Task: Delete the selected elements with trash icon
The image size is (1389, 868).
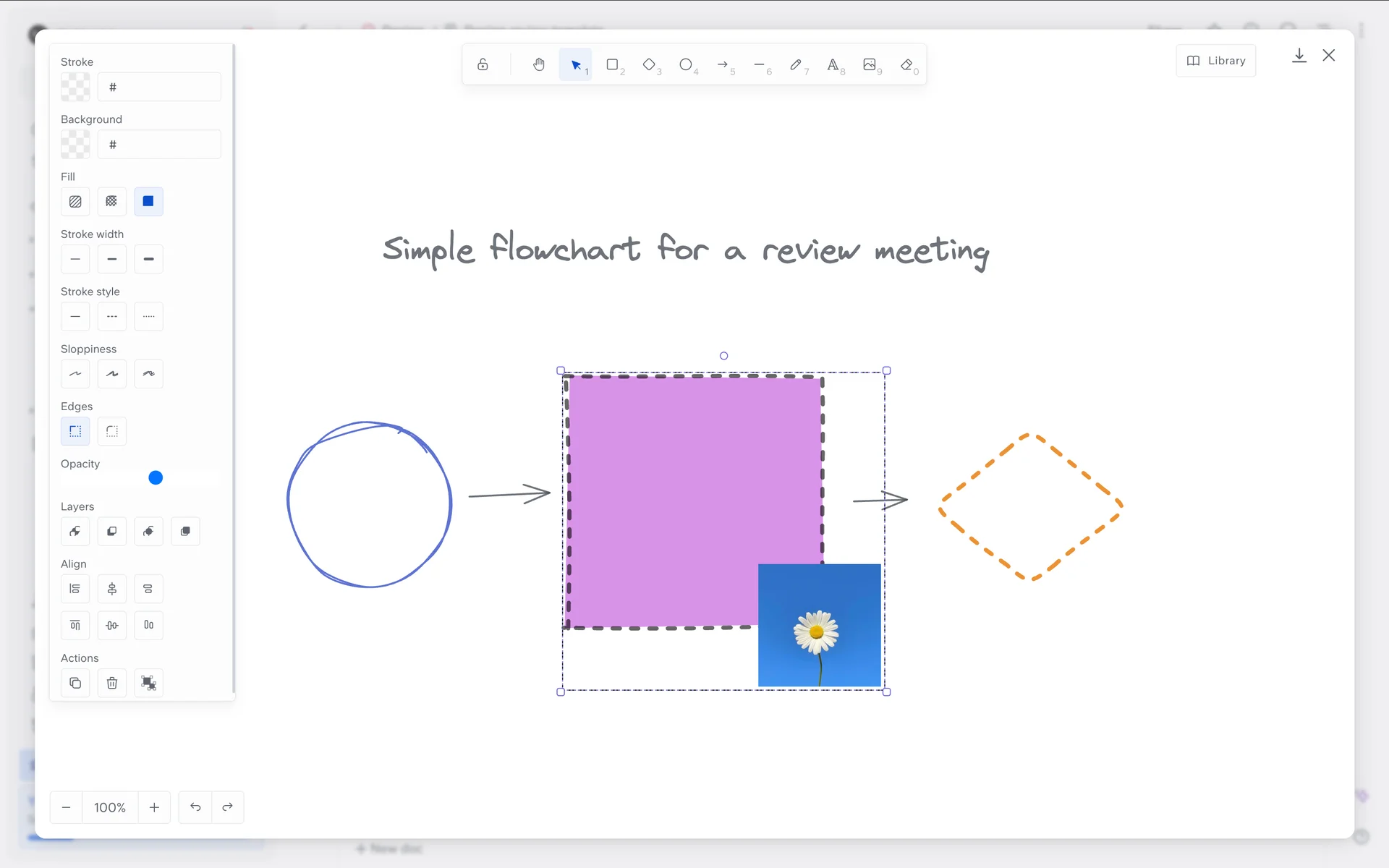Action: tap(112, 683)
